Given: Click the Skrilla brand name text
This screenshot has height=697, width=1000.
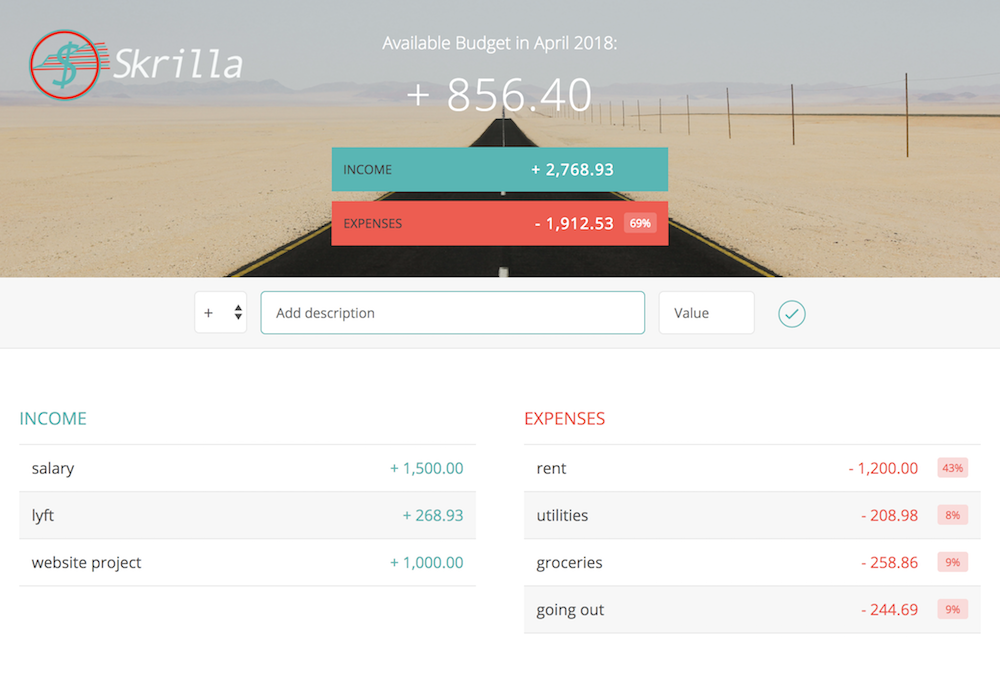Looking at the screenshot, I should click(x=178, y=64).
